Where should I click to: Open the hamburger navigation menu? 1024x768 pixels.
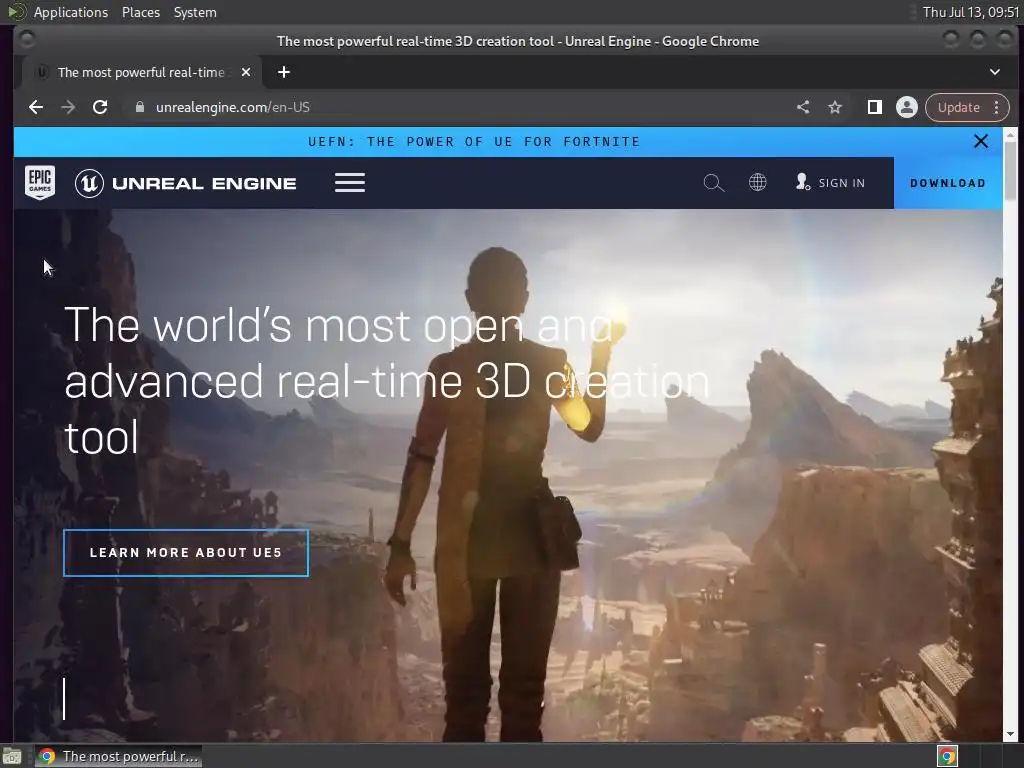[x=350, y=183]
